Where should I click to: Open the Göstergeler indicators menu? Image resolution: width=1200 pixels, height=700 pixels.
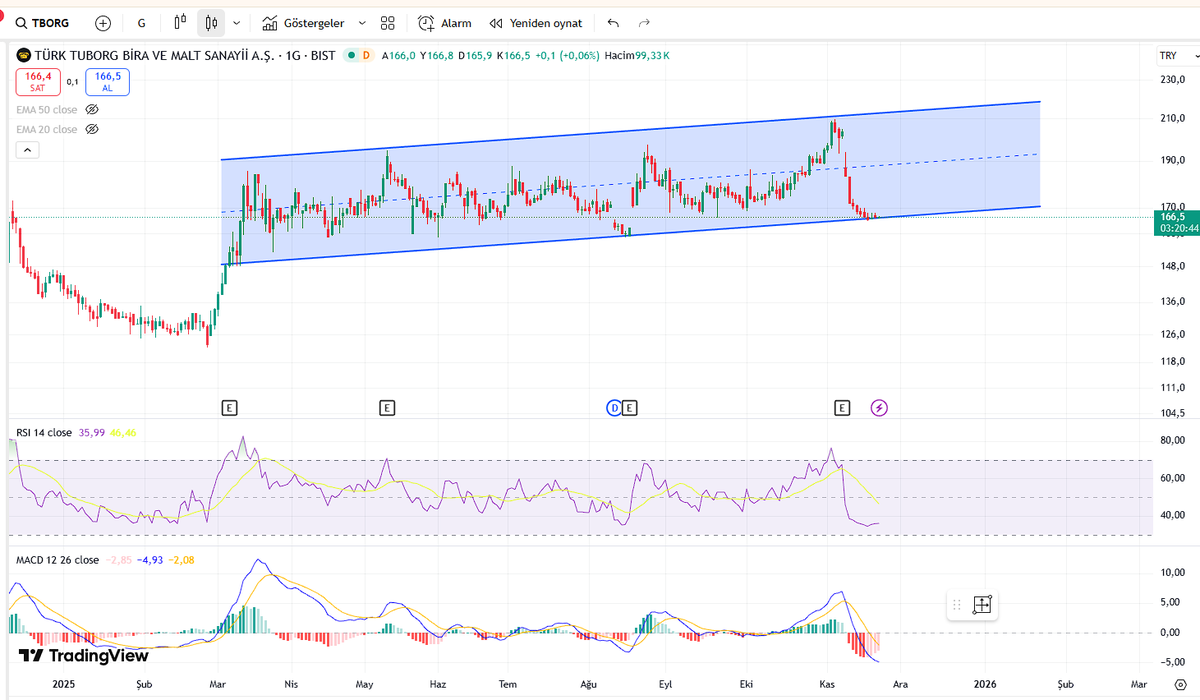tap(303, 22)
